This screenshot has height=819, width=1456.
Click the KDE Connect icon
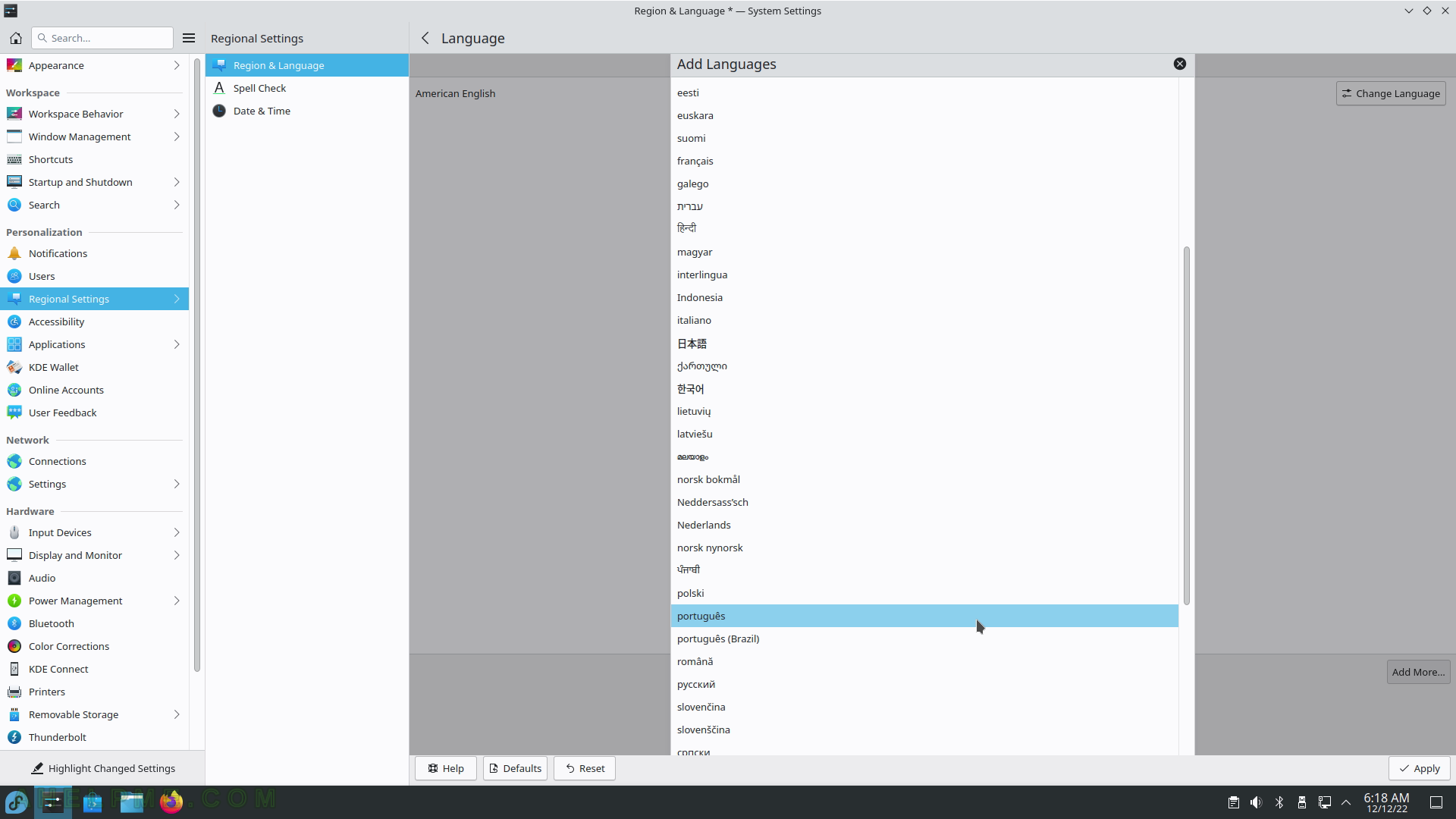[14, 669]
